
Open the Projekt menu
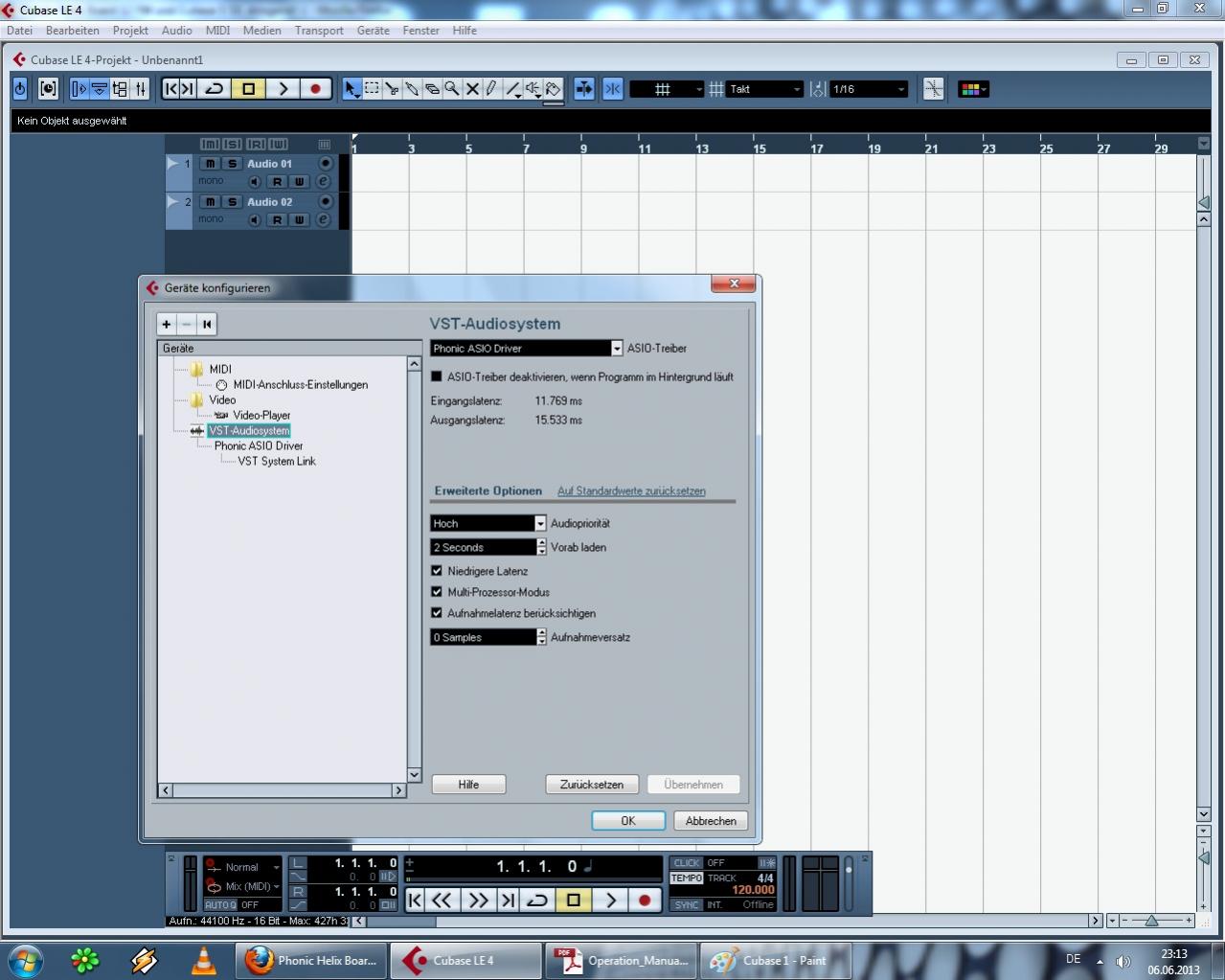130,31
